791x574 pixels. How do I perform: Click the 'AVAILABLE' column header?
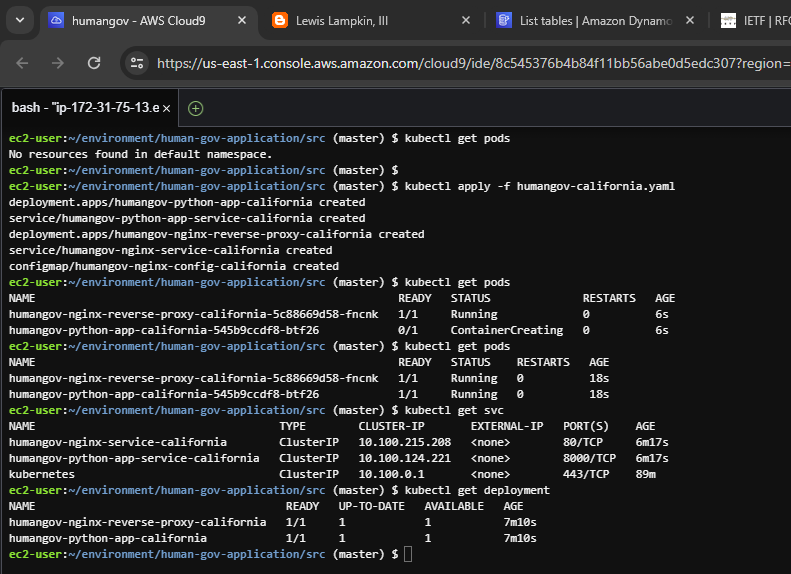(454, 506)
